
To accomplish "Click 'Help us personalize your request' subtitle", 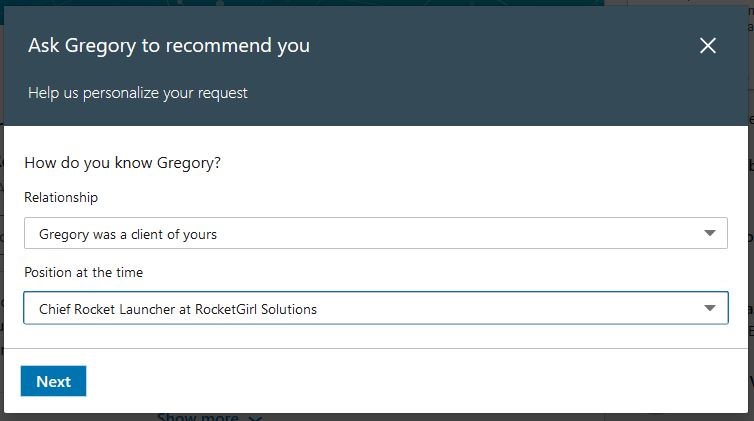I will click(138, 93).
